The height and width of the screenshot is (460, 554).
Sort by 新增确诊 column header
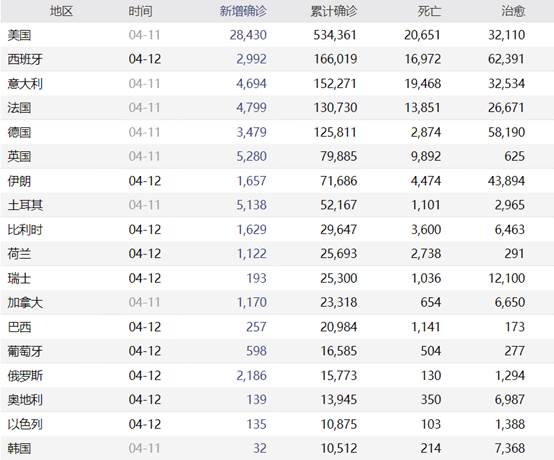click(243, 11)
